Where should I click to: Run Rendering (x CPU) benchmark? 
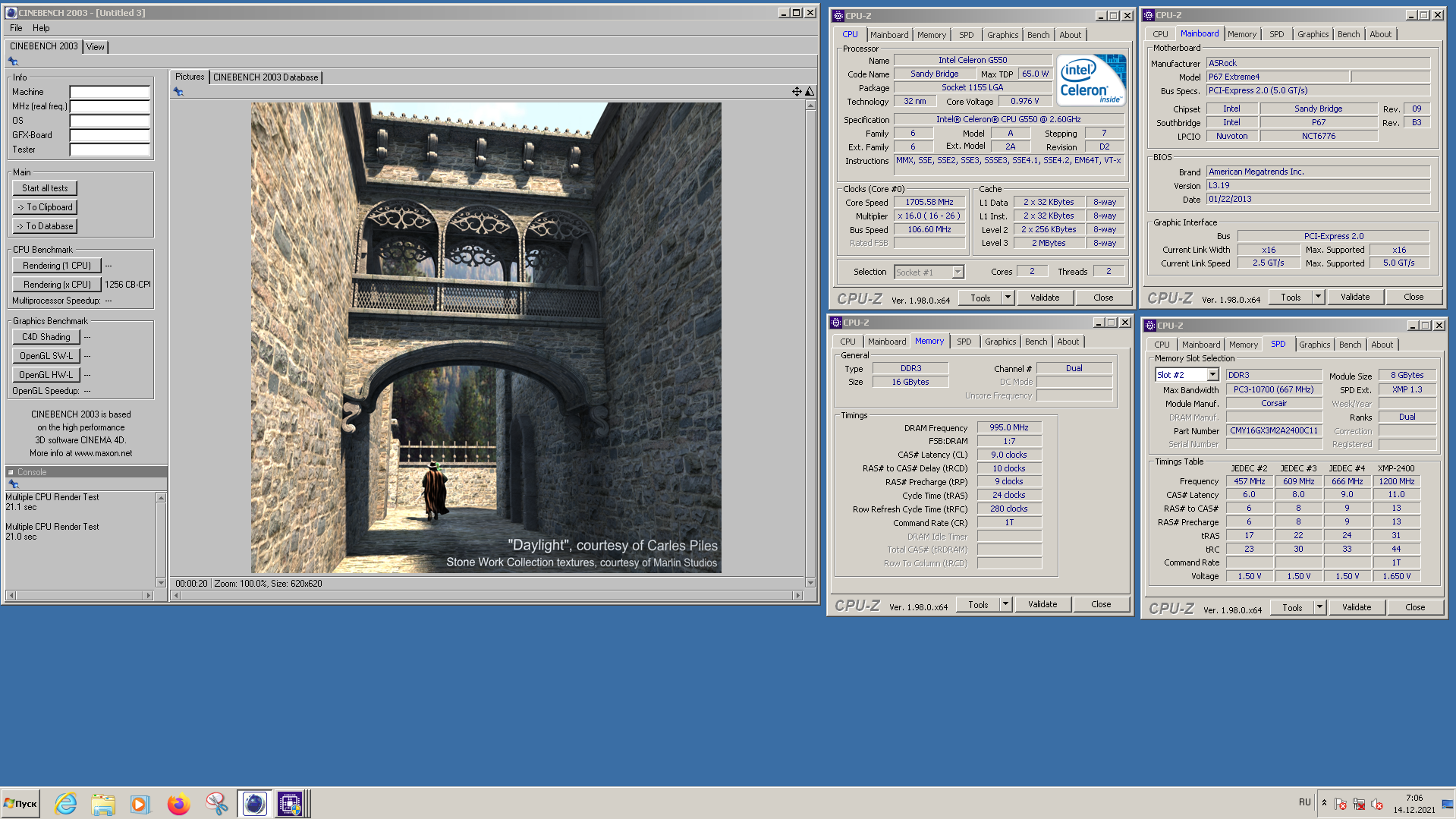point(57,285)
